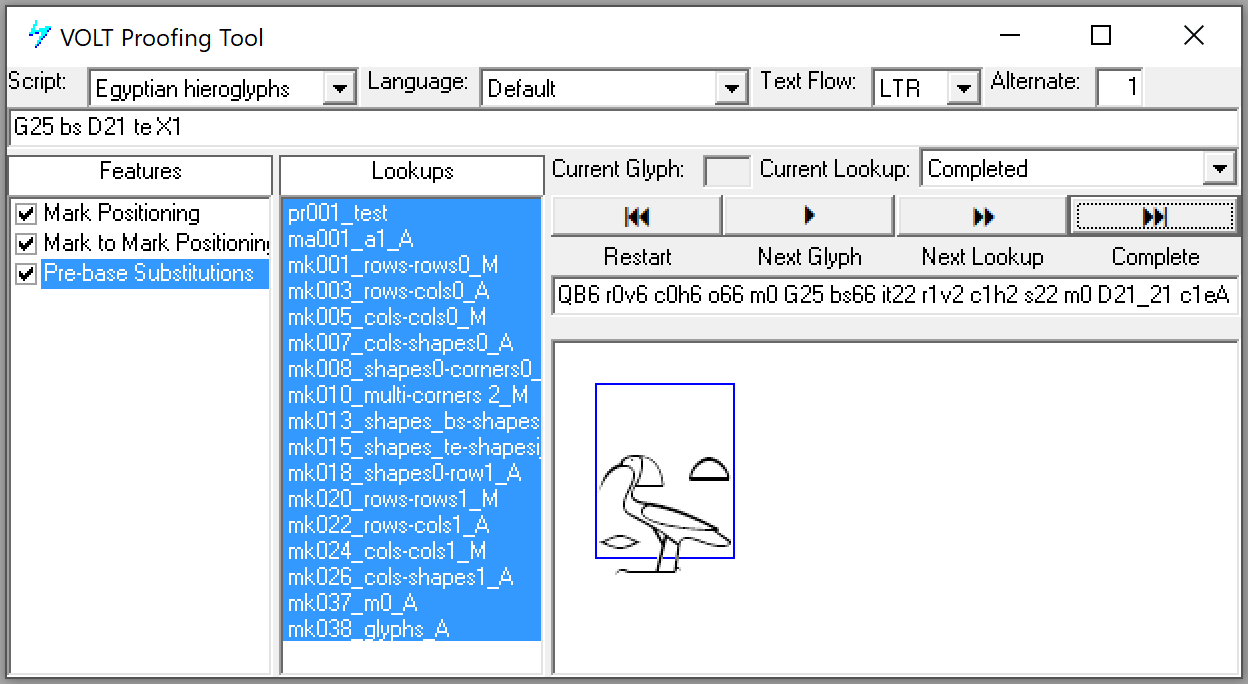Open the Current Lookup dropdown showing Completed

tap(1220, 168)
